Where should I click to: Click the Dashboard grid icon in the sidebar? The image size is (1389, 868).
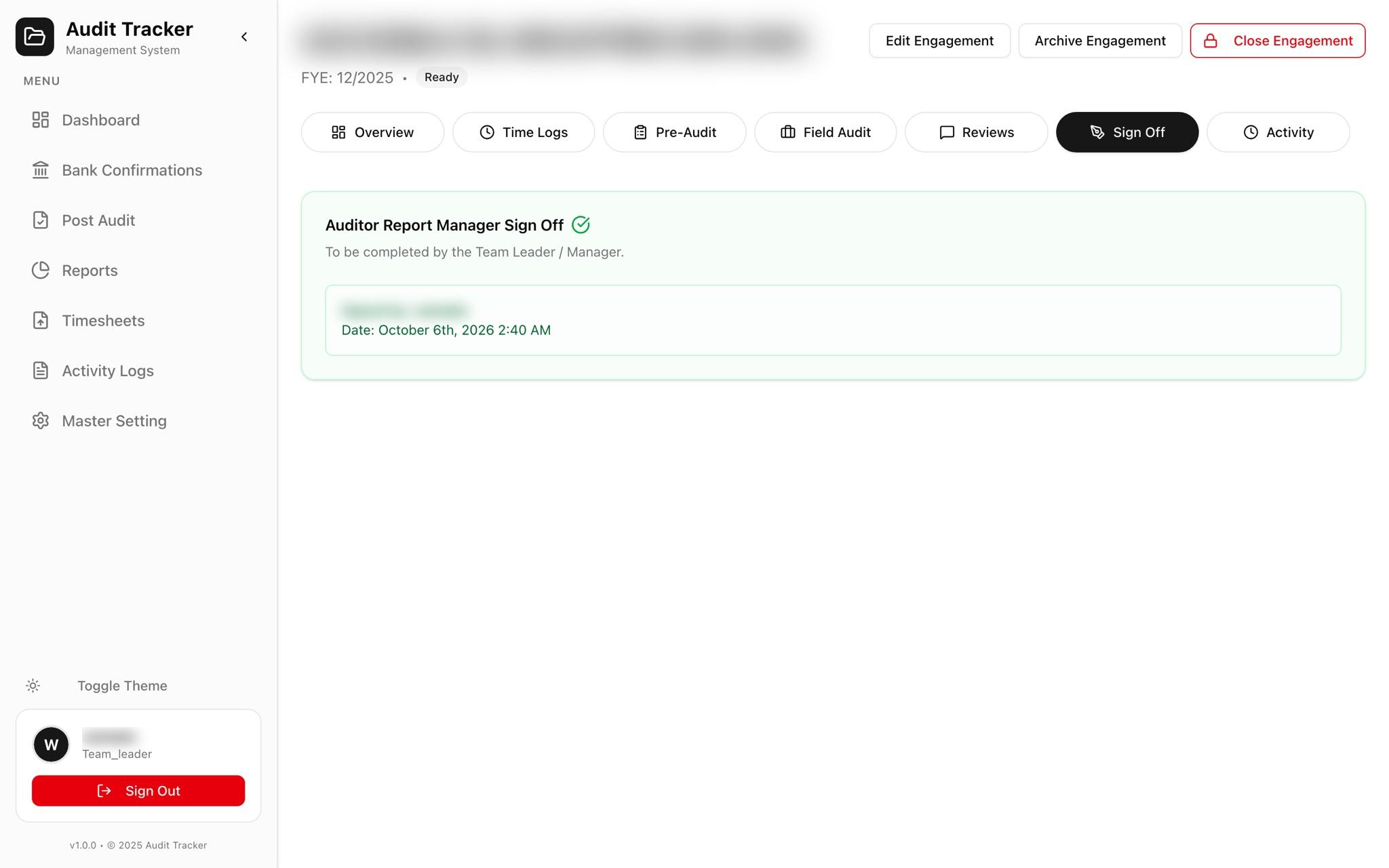click(41, 120)
